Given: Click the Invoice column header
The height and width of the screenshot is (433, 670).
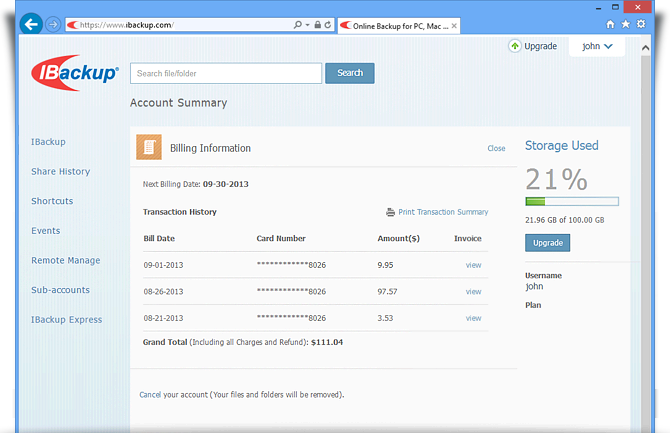Looking at the screenshot, I should [x=467, y=239].
